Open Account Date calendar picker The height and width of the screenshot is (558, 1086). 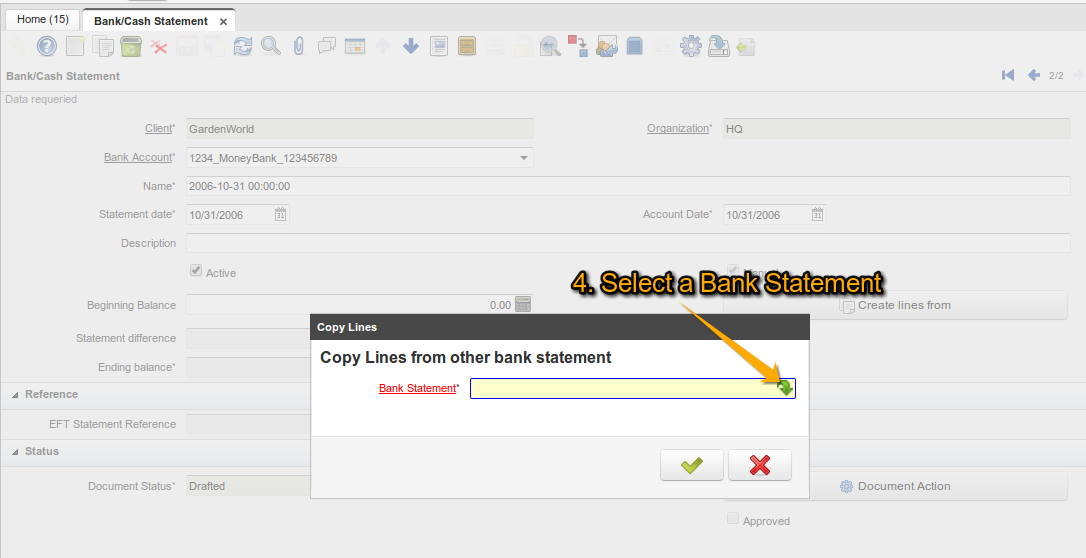(x=817, y=215)
